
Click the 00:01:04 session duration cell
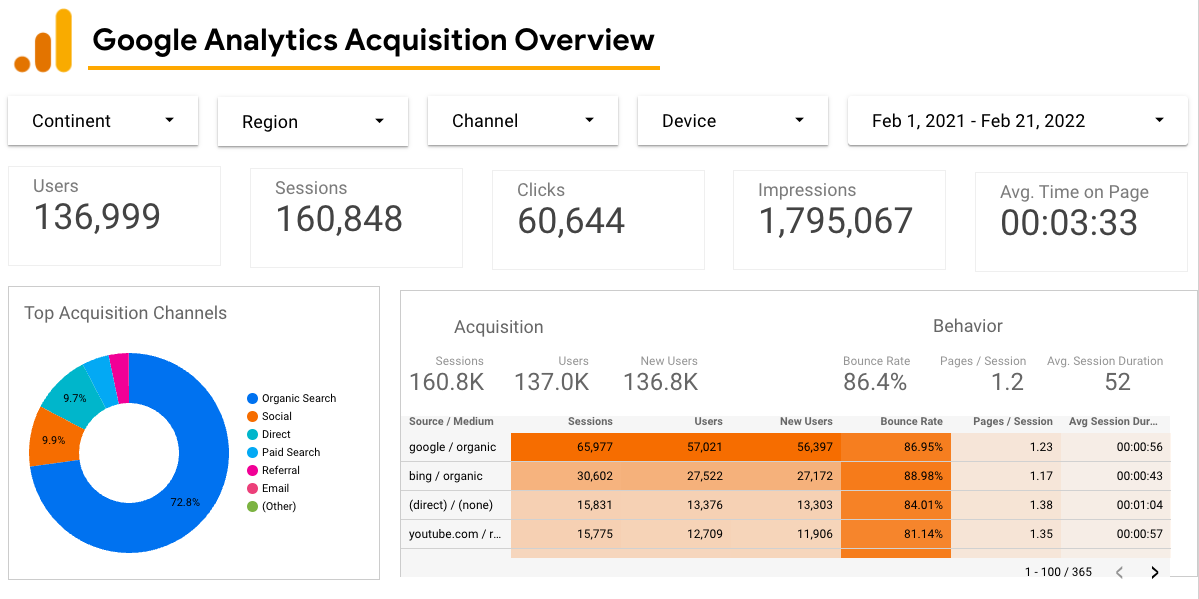(1116, 505)
